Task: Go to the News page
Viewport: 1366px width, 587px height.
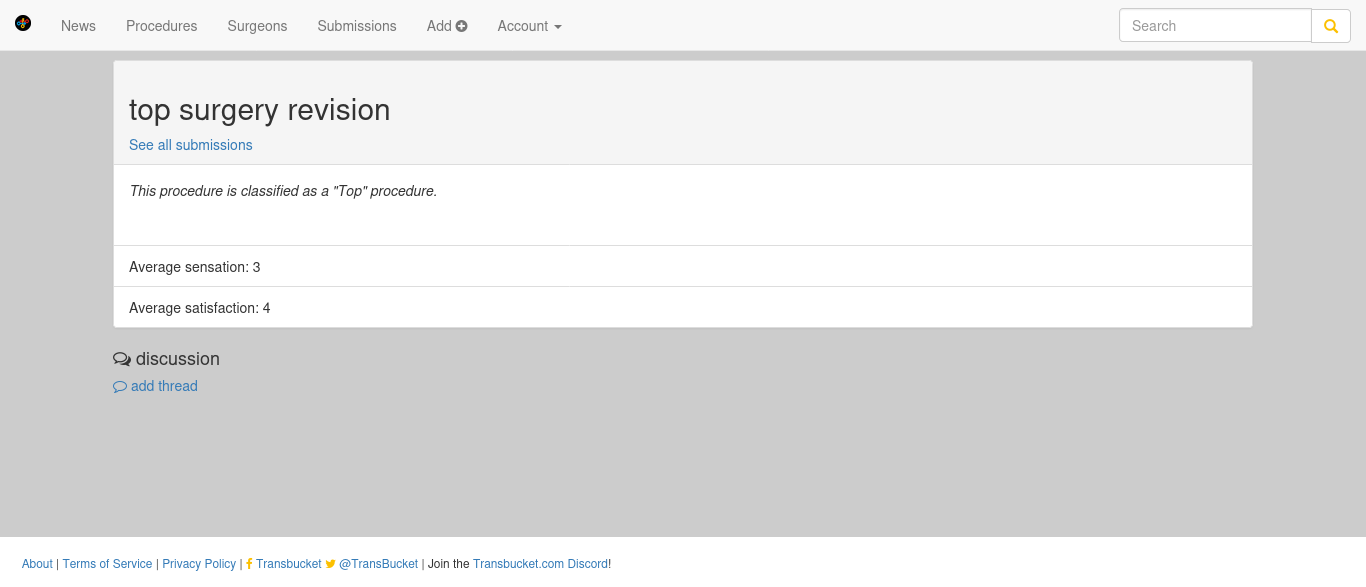Action: (x=78, y=26)
